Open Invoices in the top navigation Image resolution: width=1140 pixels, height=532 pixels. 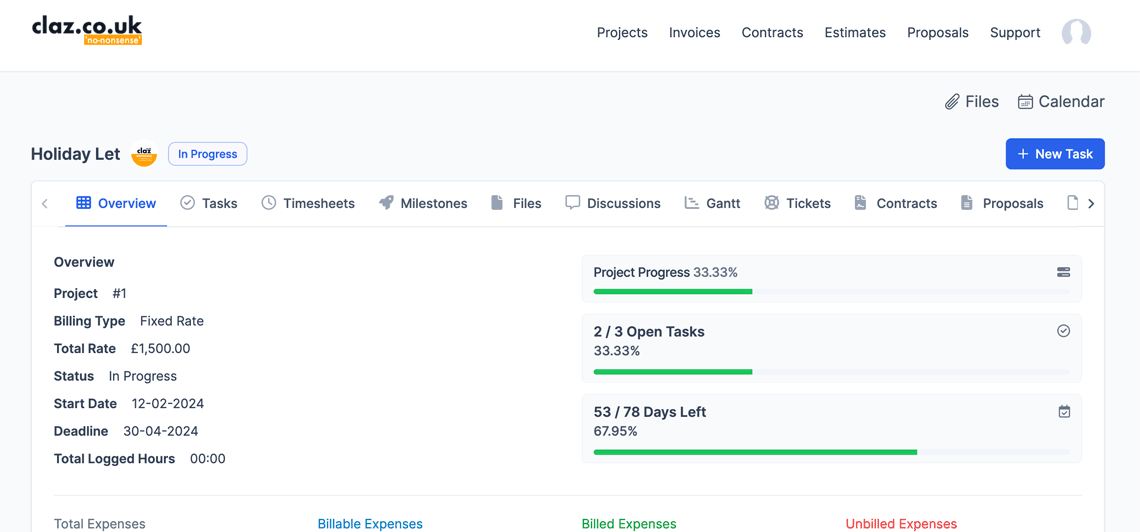click(x=694, y=33)
